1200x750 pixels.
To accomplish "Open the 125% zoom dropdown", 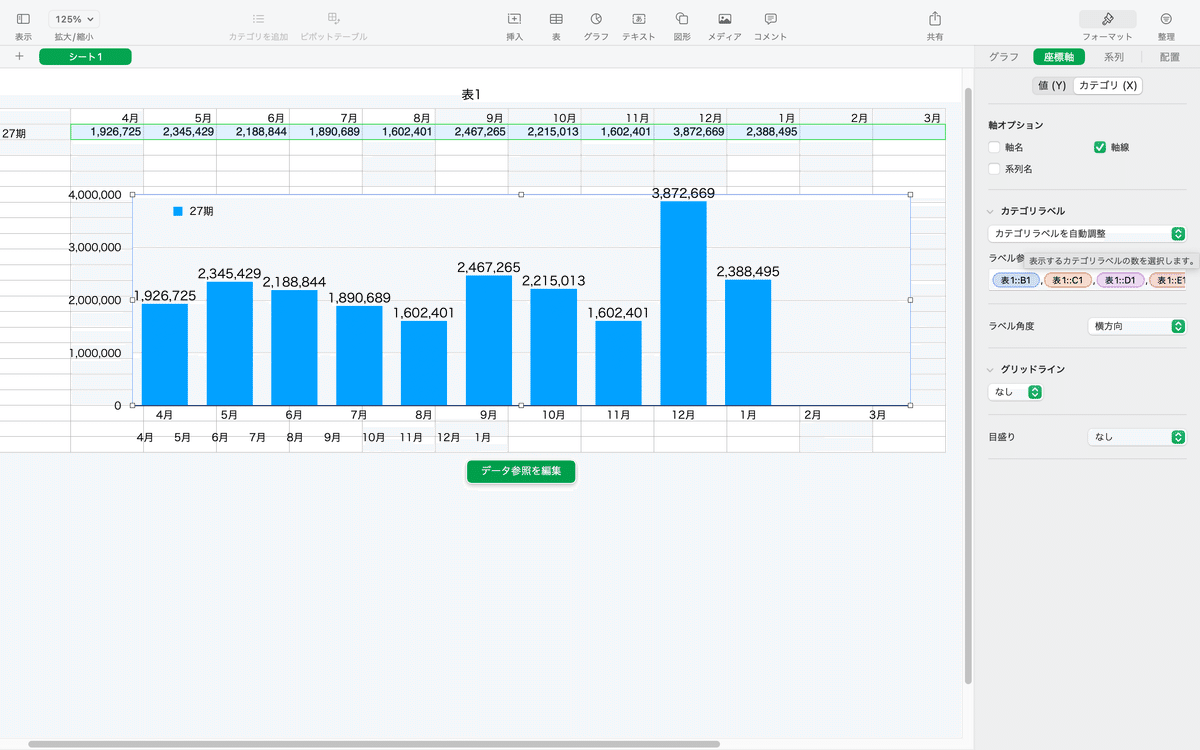I will tap(75, 19).
